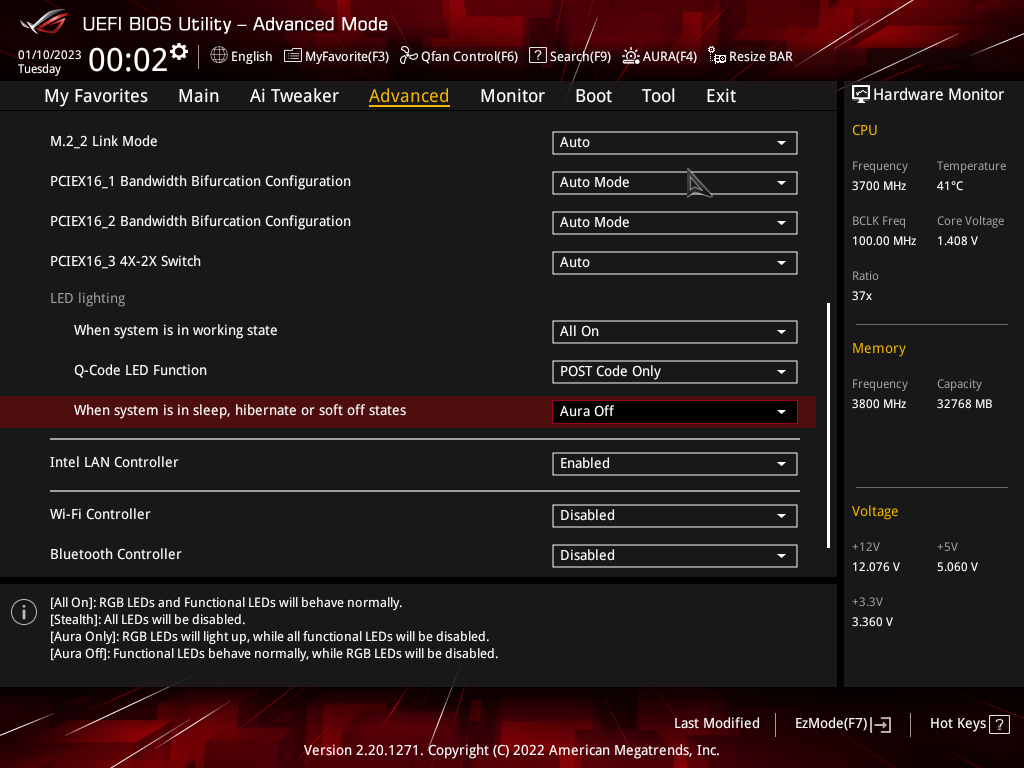Click the PCIEX16_3 4X-2X Switch label
This screenshot has width=1024, height=768.
[x=125, y=262]
